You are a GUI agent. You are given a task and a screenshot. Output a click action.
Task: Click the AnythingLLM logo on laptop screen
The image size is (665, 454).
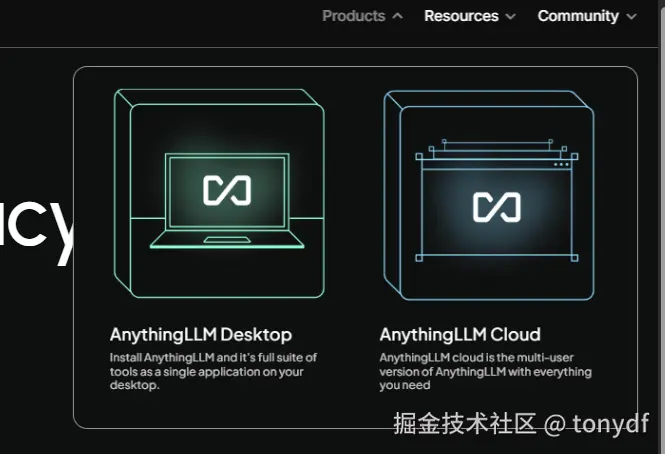click(x=227, y=191)
